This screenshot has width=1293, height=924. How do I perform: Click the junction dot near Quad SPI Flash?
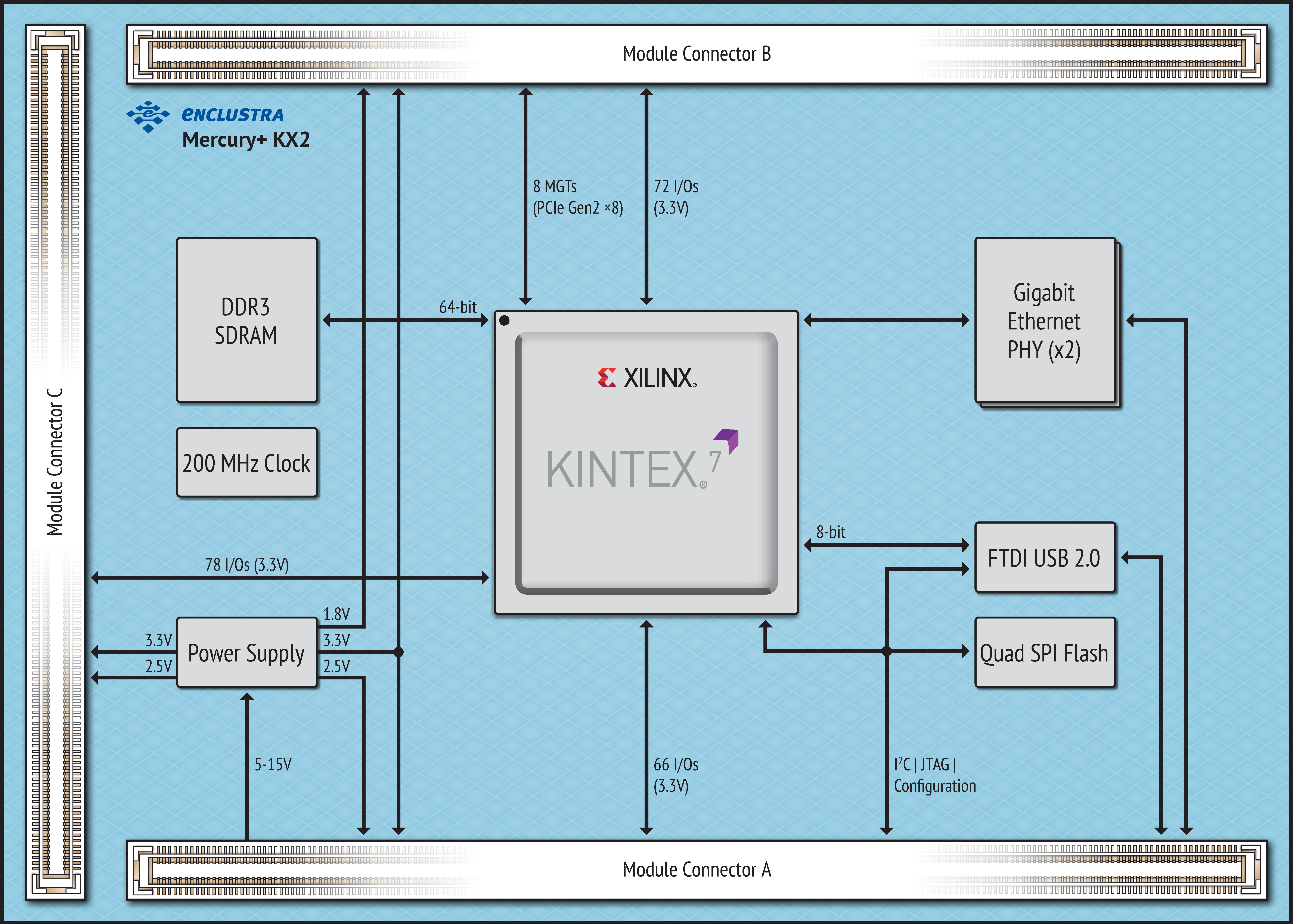click(886, 651)
